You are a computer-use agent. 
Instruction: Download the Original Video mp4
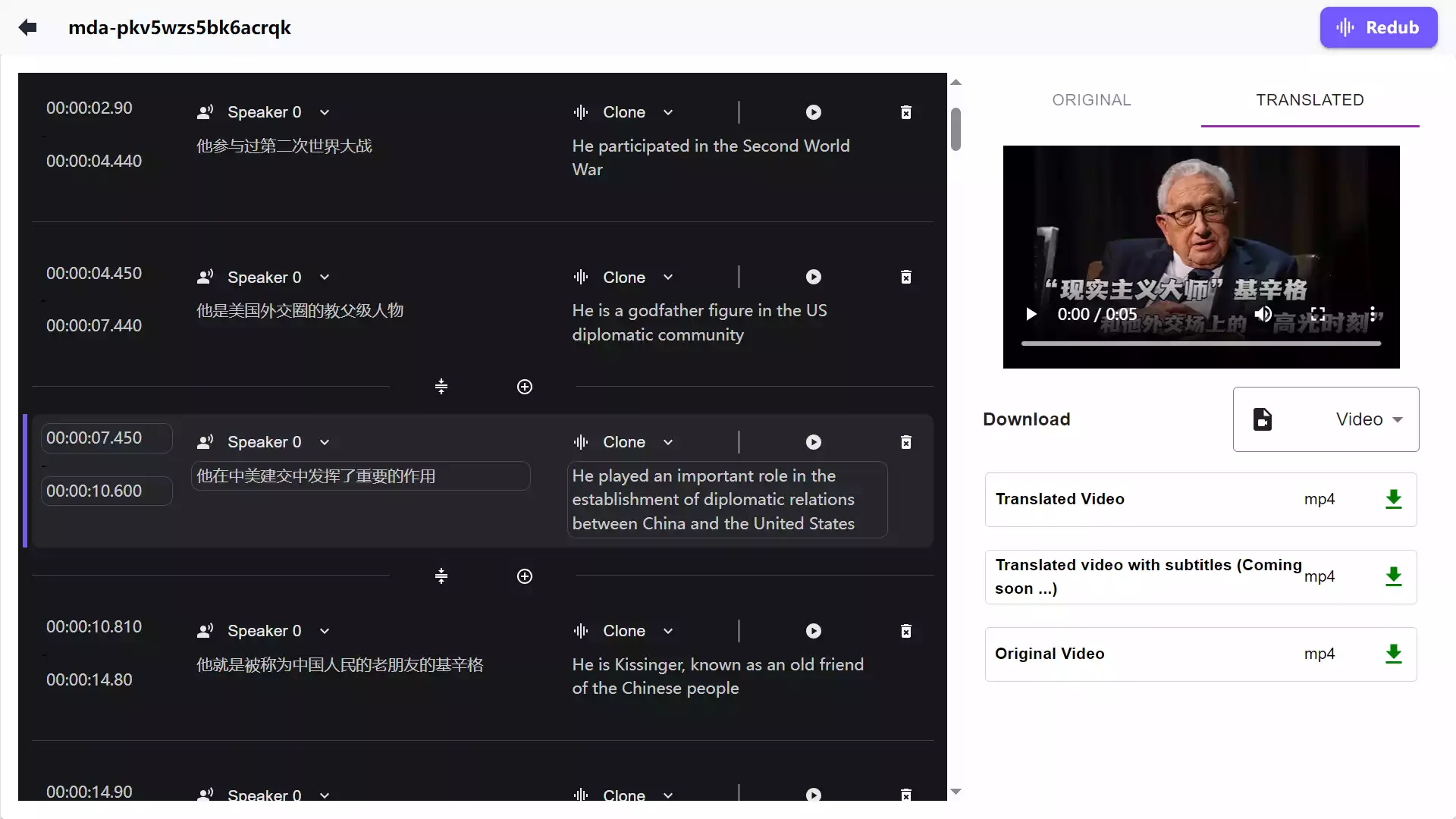(x=1394, y=654)
